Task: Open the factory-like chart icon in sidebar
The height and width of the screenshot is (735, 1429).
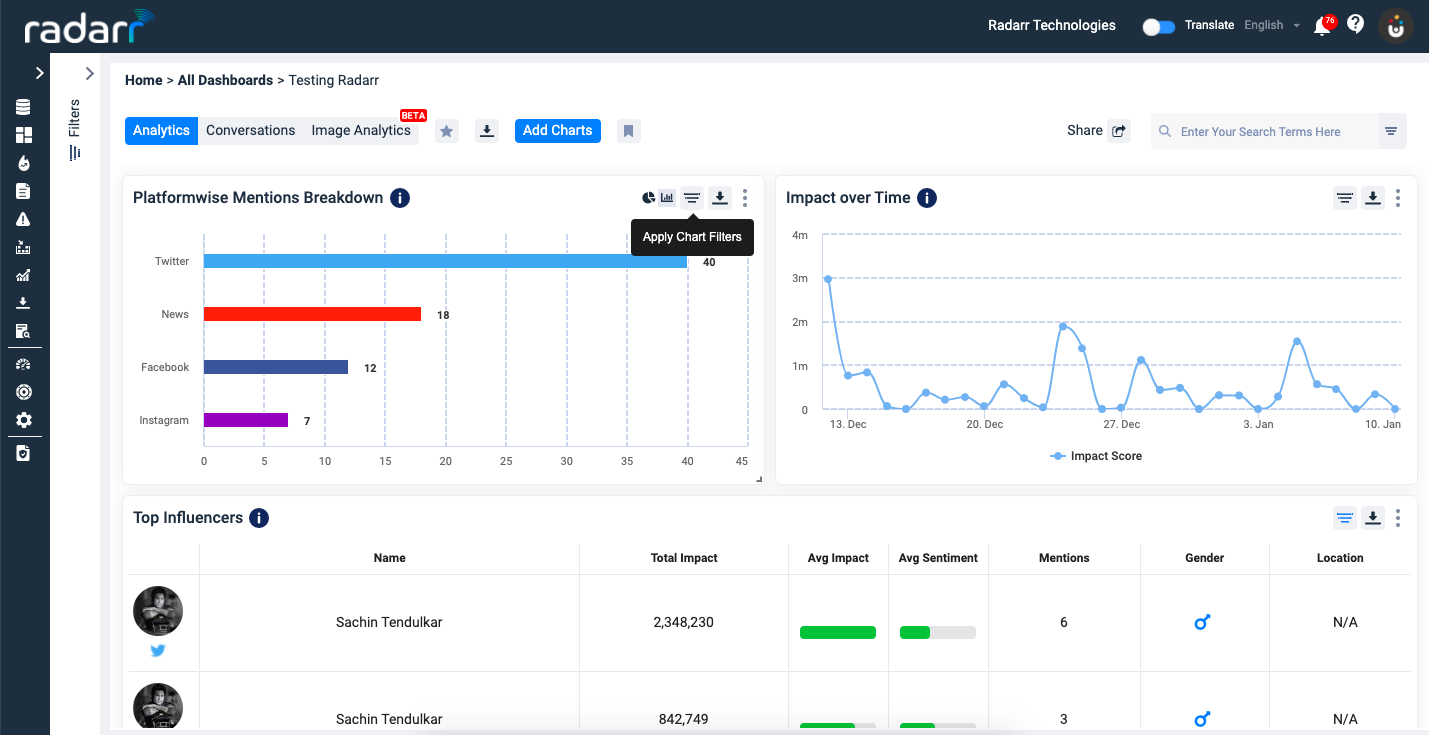Action: coord(23,247)
